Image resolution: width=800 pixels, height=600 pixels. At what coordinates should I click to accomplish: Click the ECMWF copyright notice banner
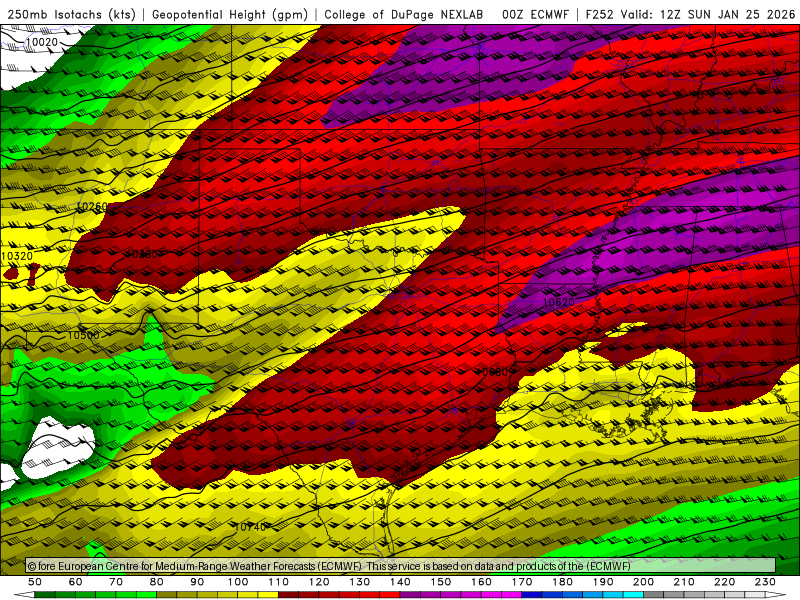[401, 566]
